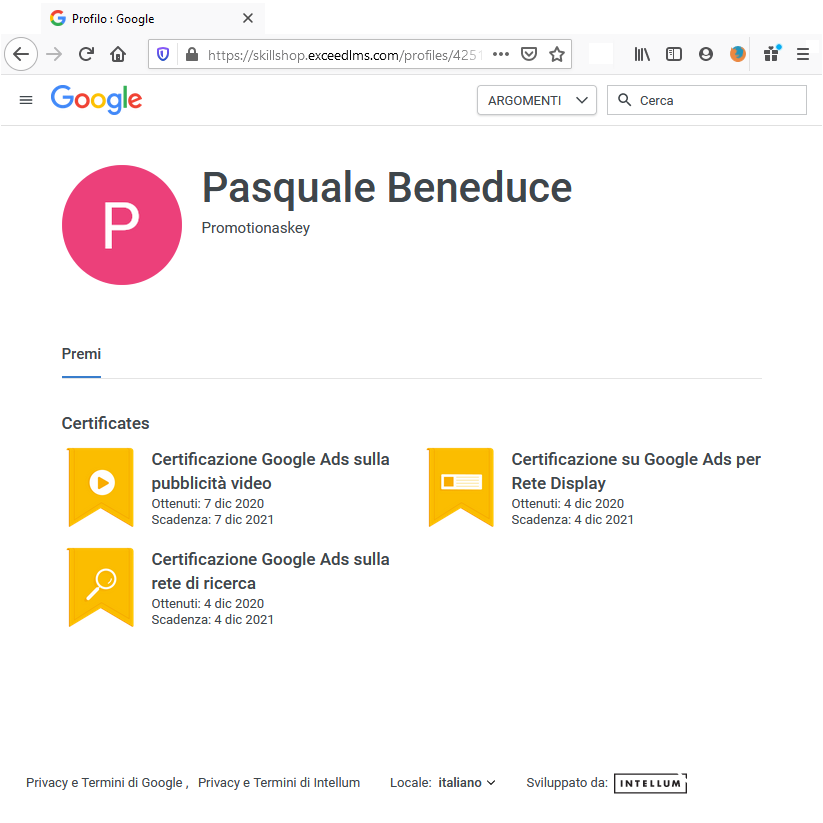The image size is (823, 823).
Task: Change locale via the italiano dropdown
Action: (x=466, y=783)
